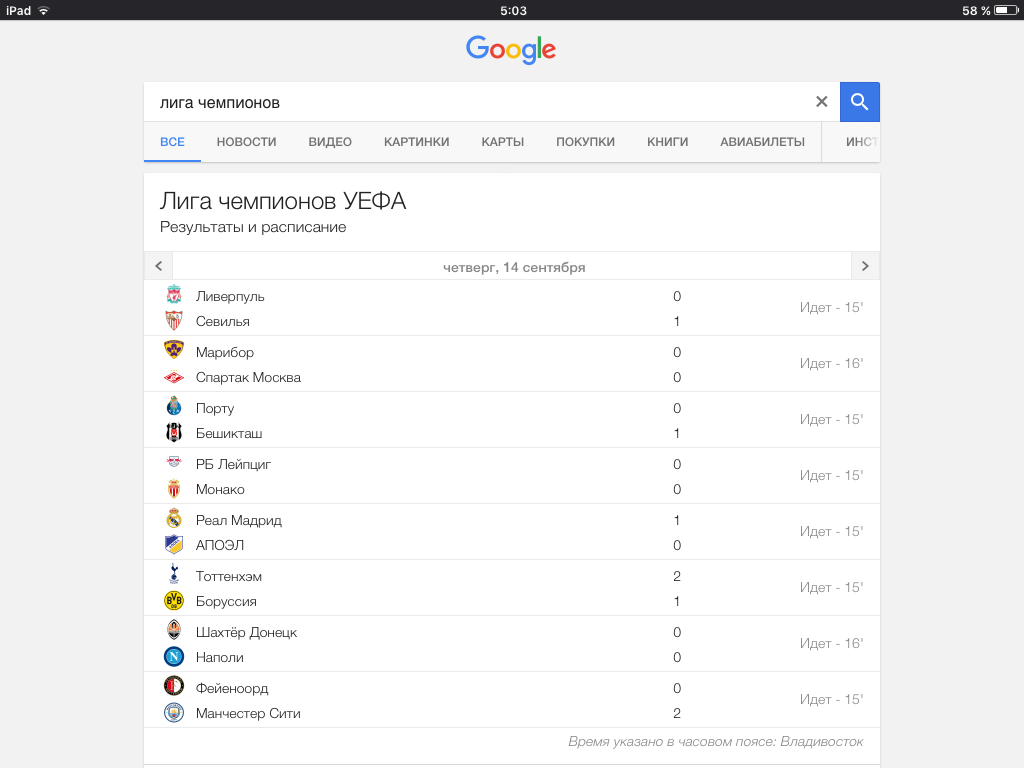
Task: Go to next match day
Action: point(865,266)
